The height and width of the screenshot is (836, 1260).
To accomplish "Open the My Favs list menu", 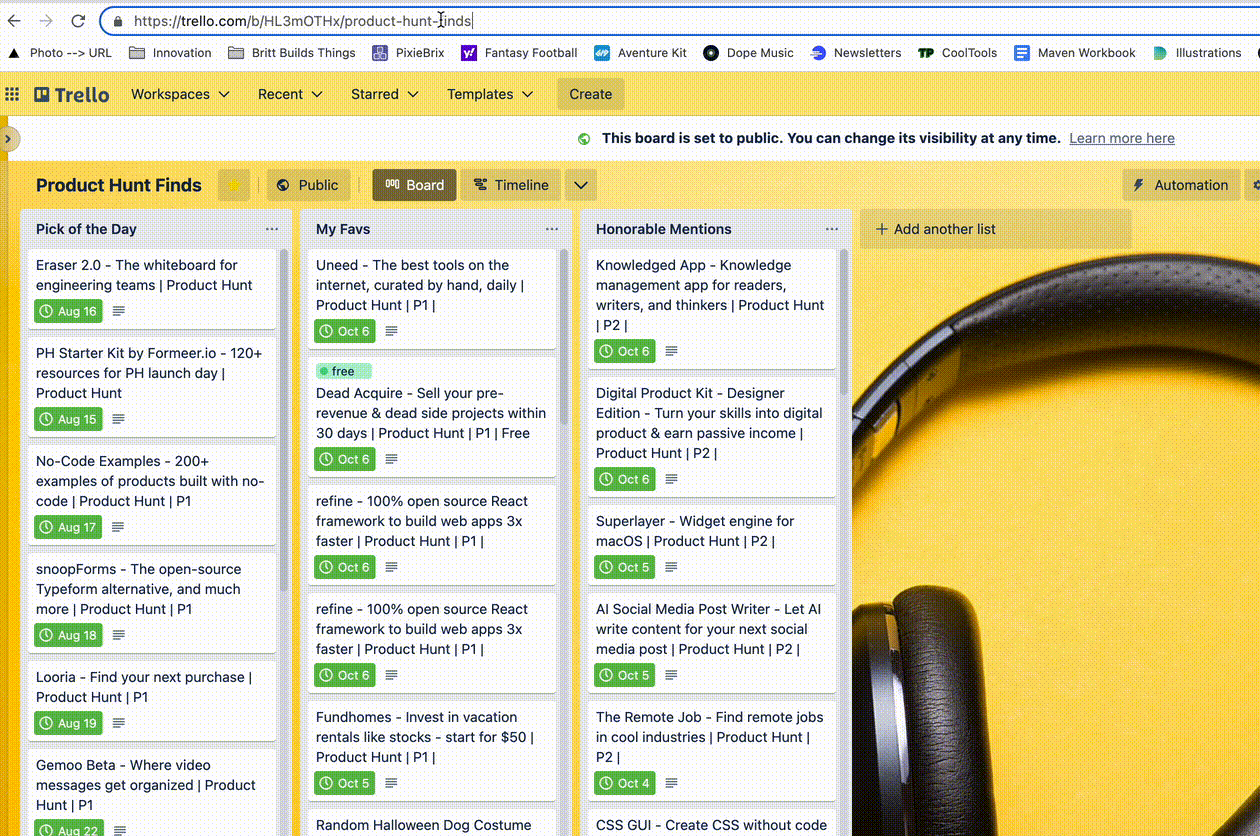I will pos(551,229).
